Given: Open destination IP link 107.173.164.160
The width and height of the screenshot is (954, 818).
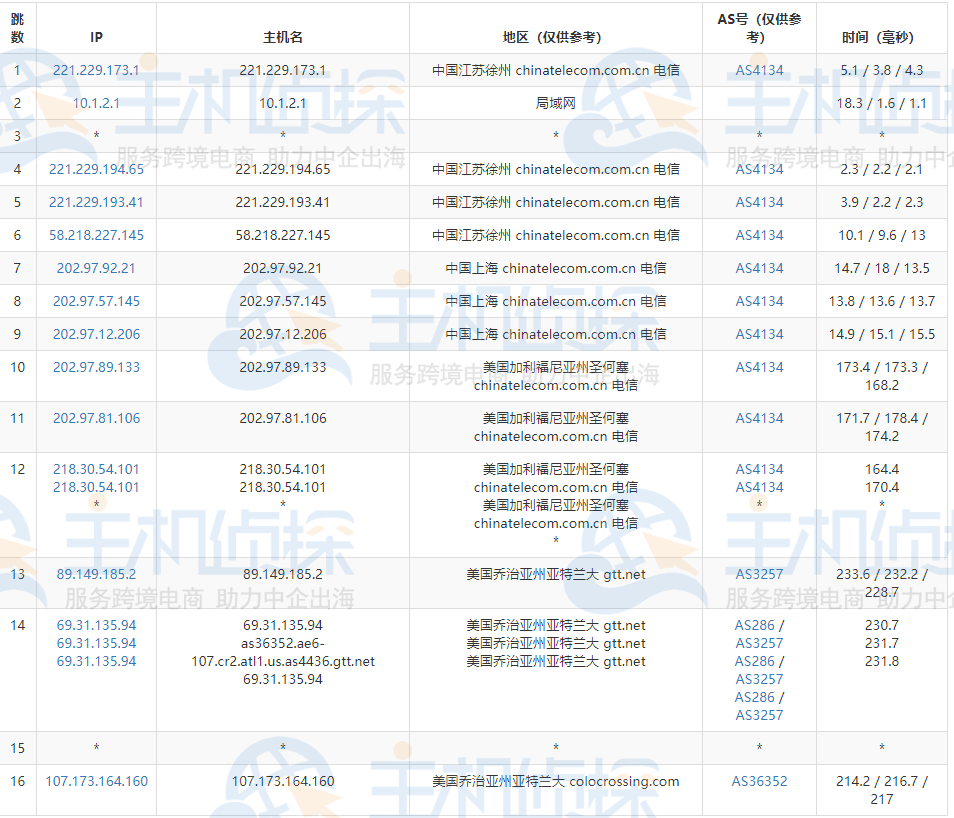Looking at the screenshot, I should pyautogui.click(x=95, y=781).
